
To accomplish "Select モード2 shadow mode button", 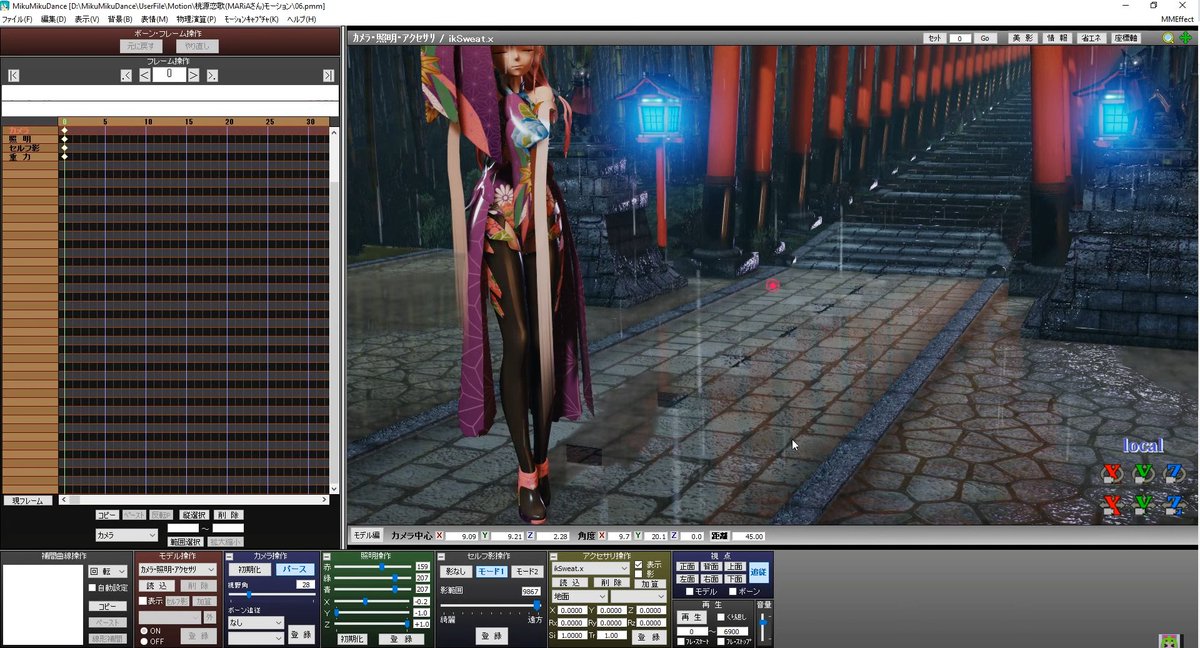I will coord(526,571).
